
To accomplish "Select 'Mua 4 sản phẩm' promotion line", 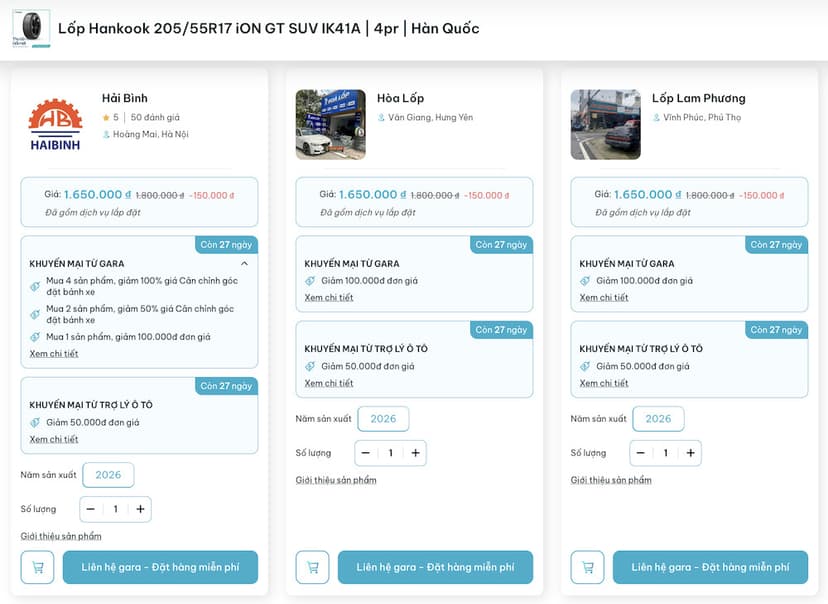I will click(x=142, y=286).
